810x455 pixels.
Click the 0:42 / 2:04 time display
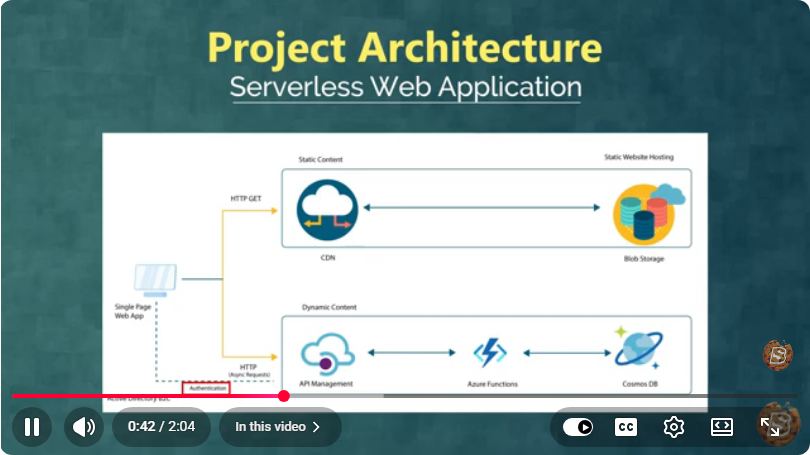tap(161, 427)
